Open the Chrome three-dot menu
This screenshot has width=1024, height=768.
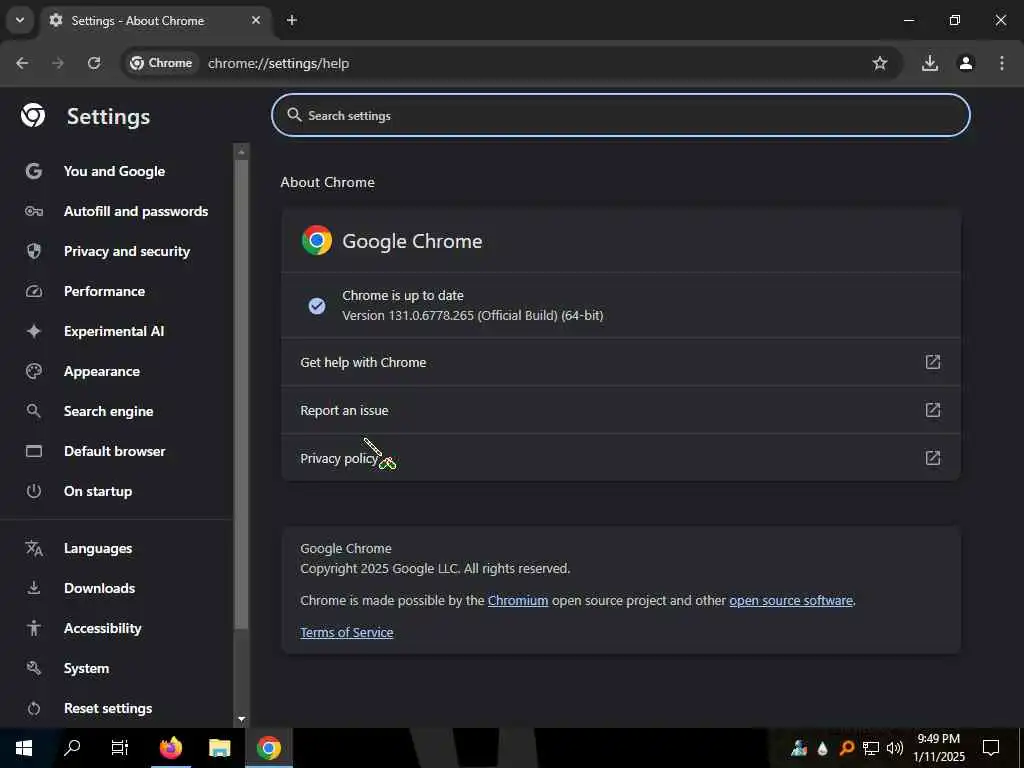1002,63
